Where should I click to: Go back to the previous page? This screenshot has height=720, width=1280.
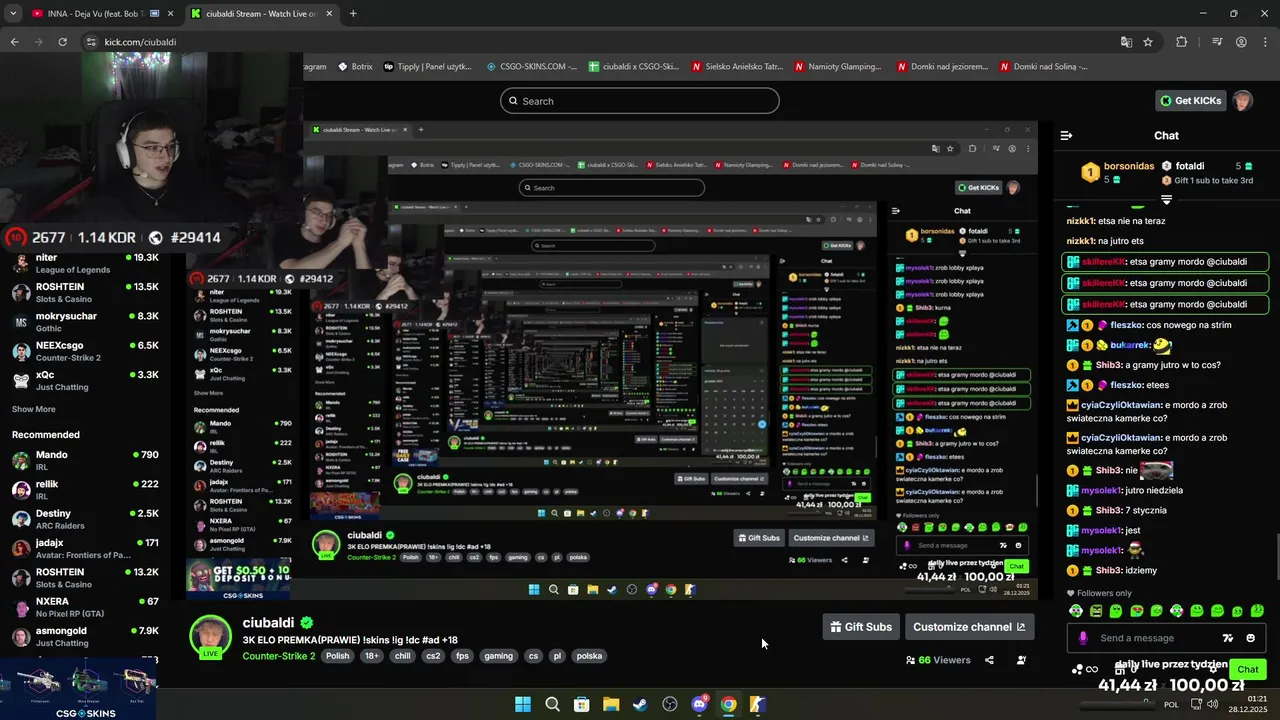(14, 42)
